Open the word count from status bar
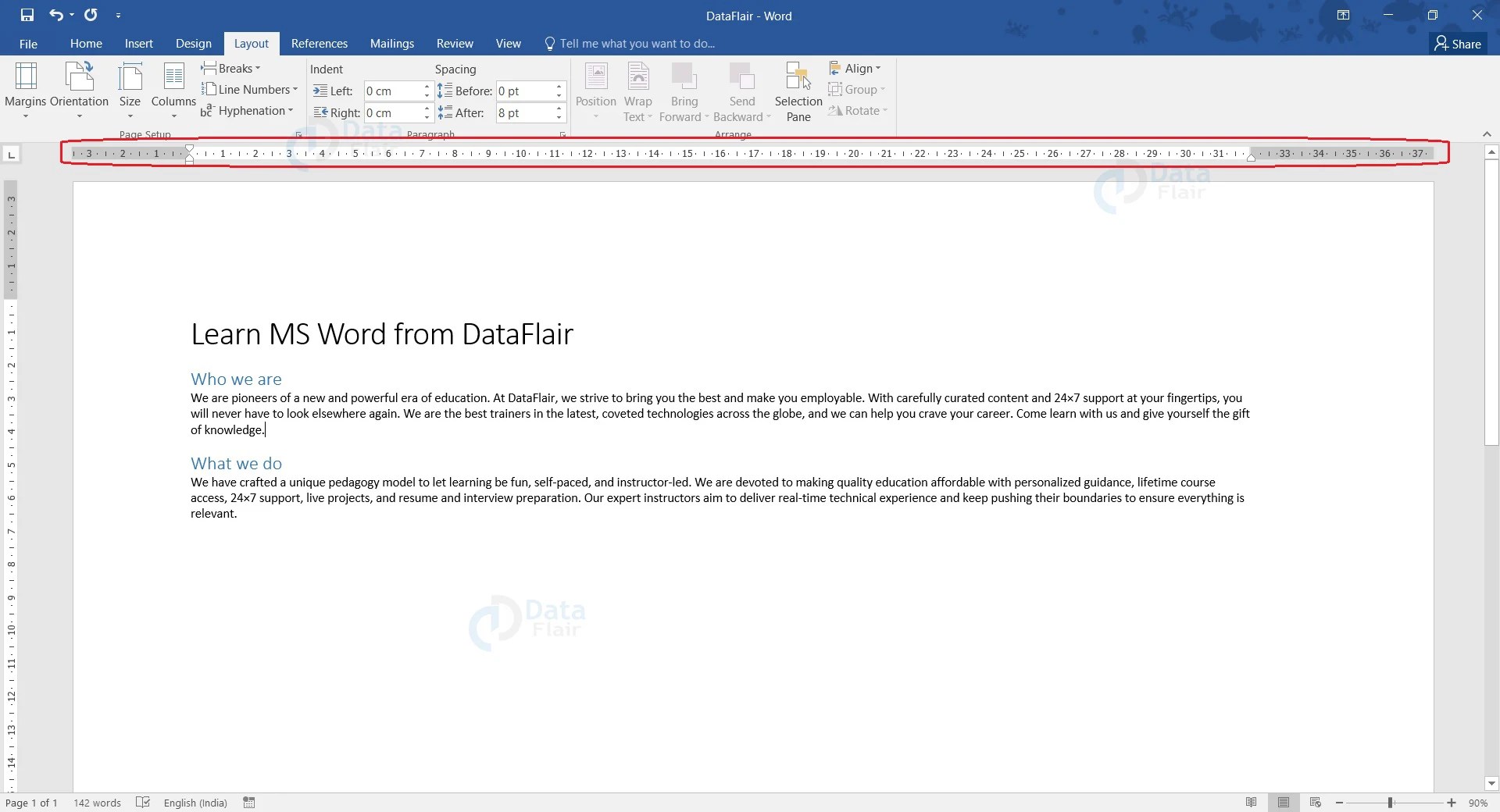 click(97, 803)
